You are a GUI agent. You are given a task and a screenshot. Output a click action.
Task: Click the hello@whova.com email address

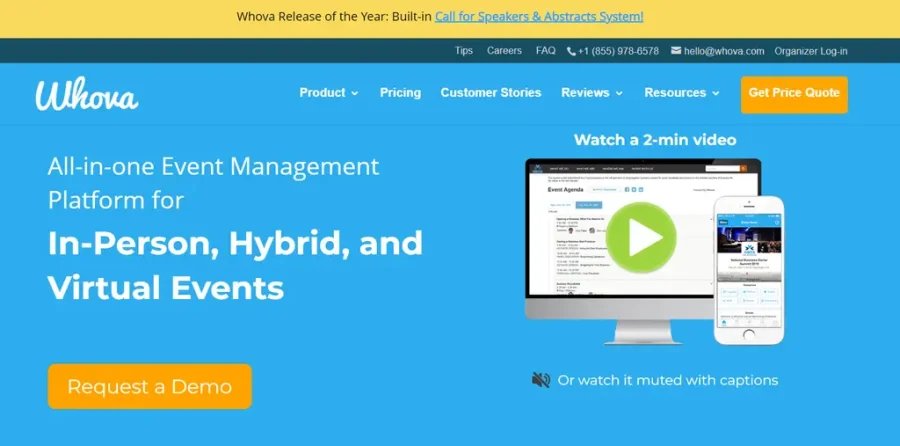(x=725, y=51)
